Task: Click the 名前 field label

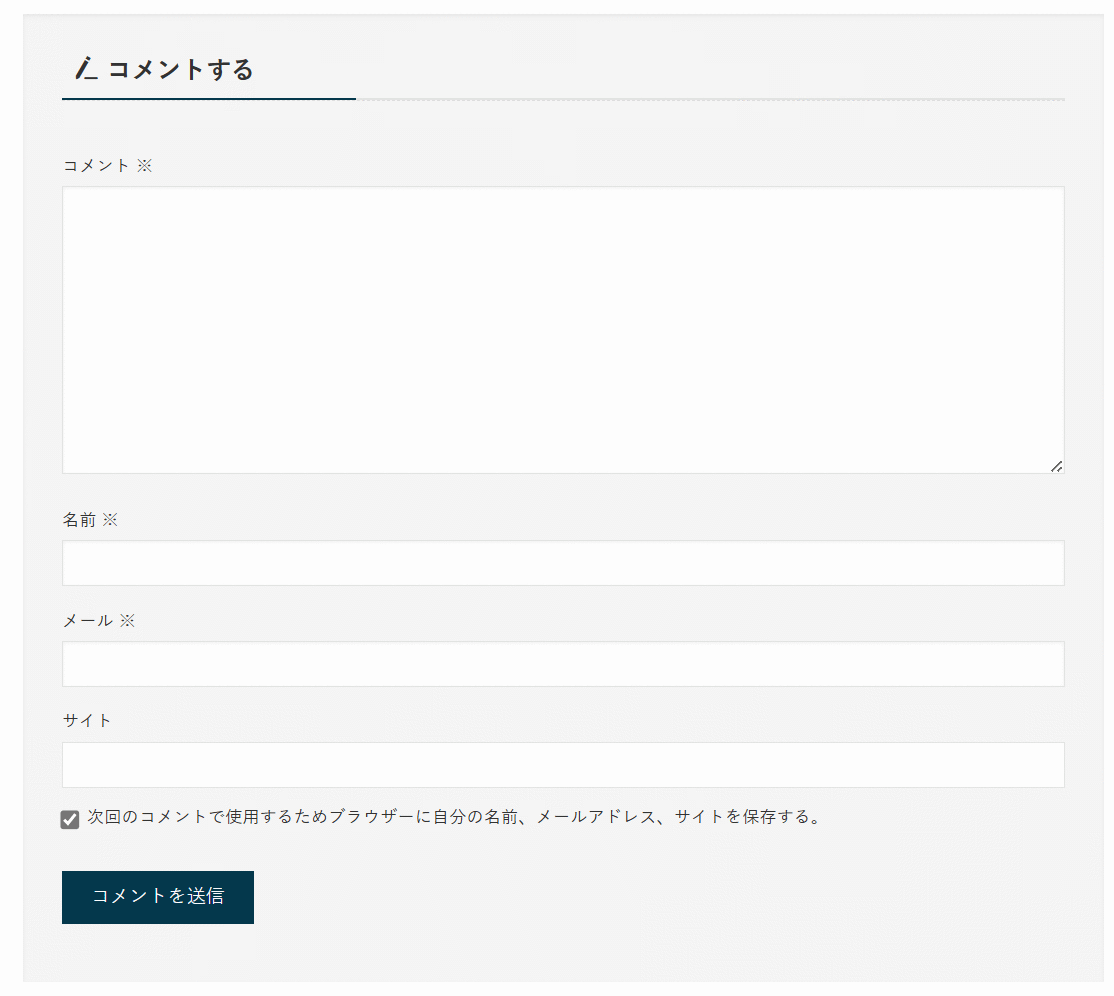Action: point(80,519)
